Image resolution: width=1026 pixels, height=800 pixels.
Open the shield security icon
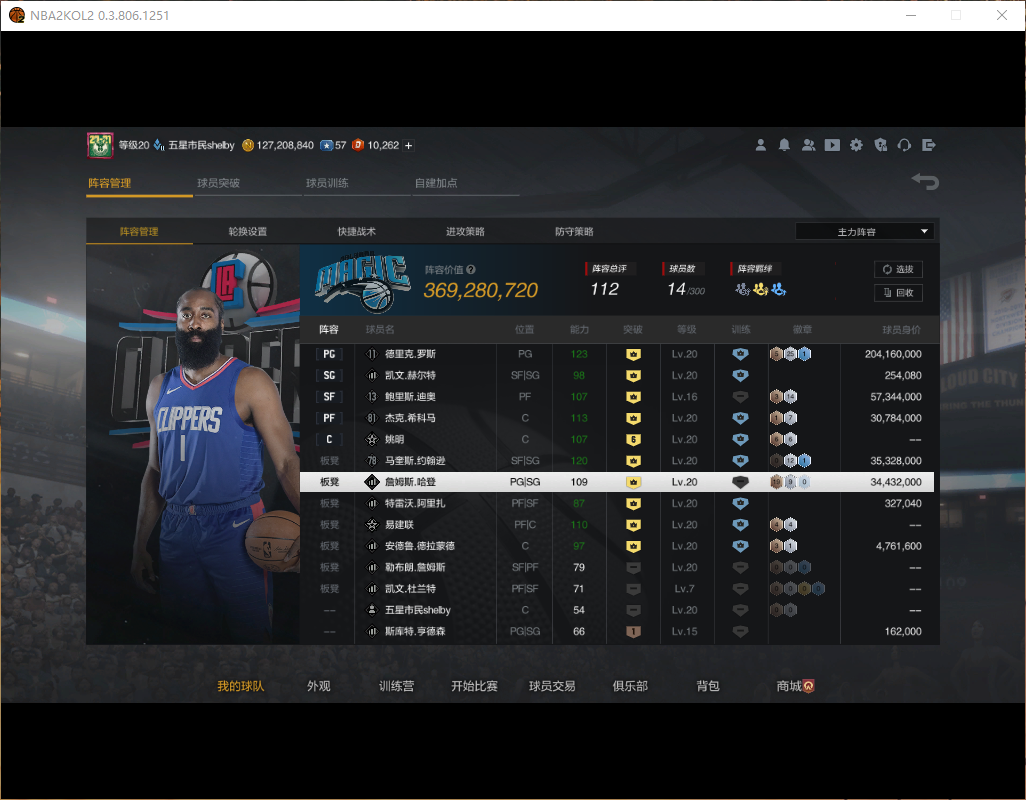(x=881, y=145)
